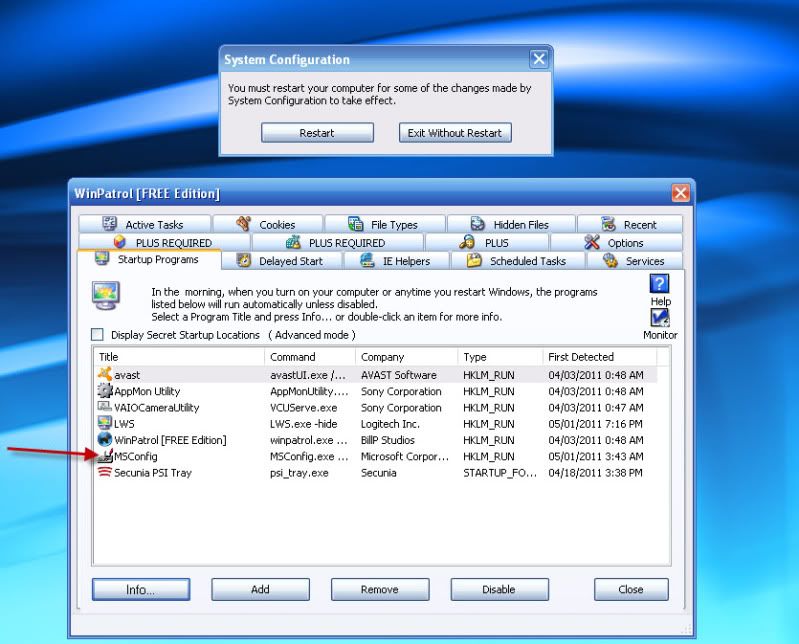Switch to the Hidden Files tab
This screenshot has height=644, width=799.
coord(511,224)
